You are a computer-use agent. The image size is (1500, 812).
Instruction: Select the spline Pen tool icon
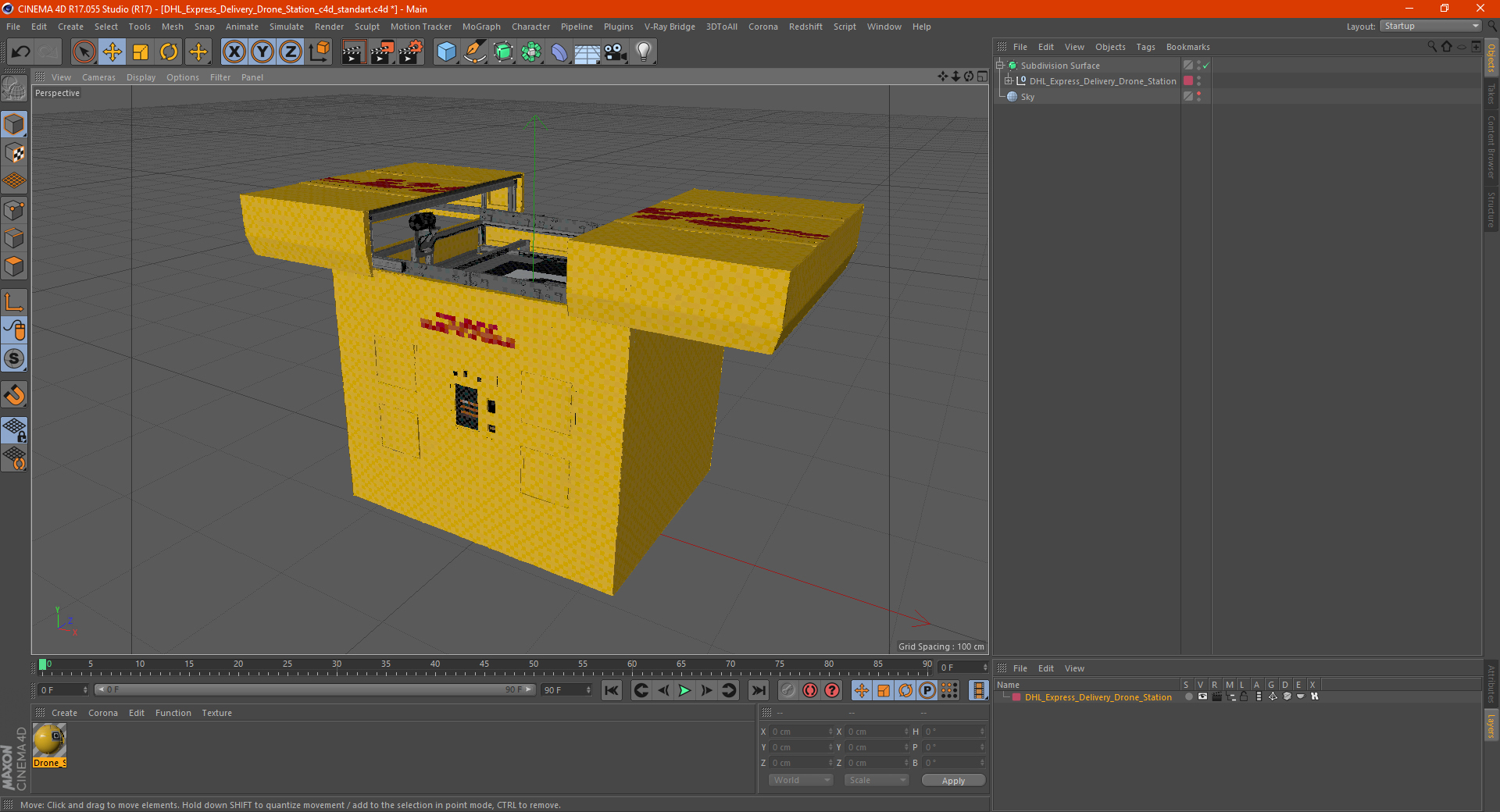pyautogui.click(x=475, y=52)
